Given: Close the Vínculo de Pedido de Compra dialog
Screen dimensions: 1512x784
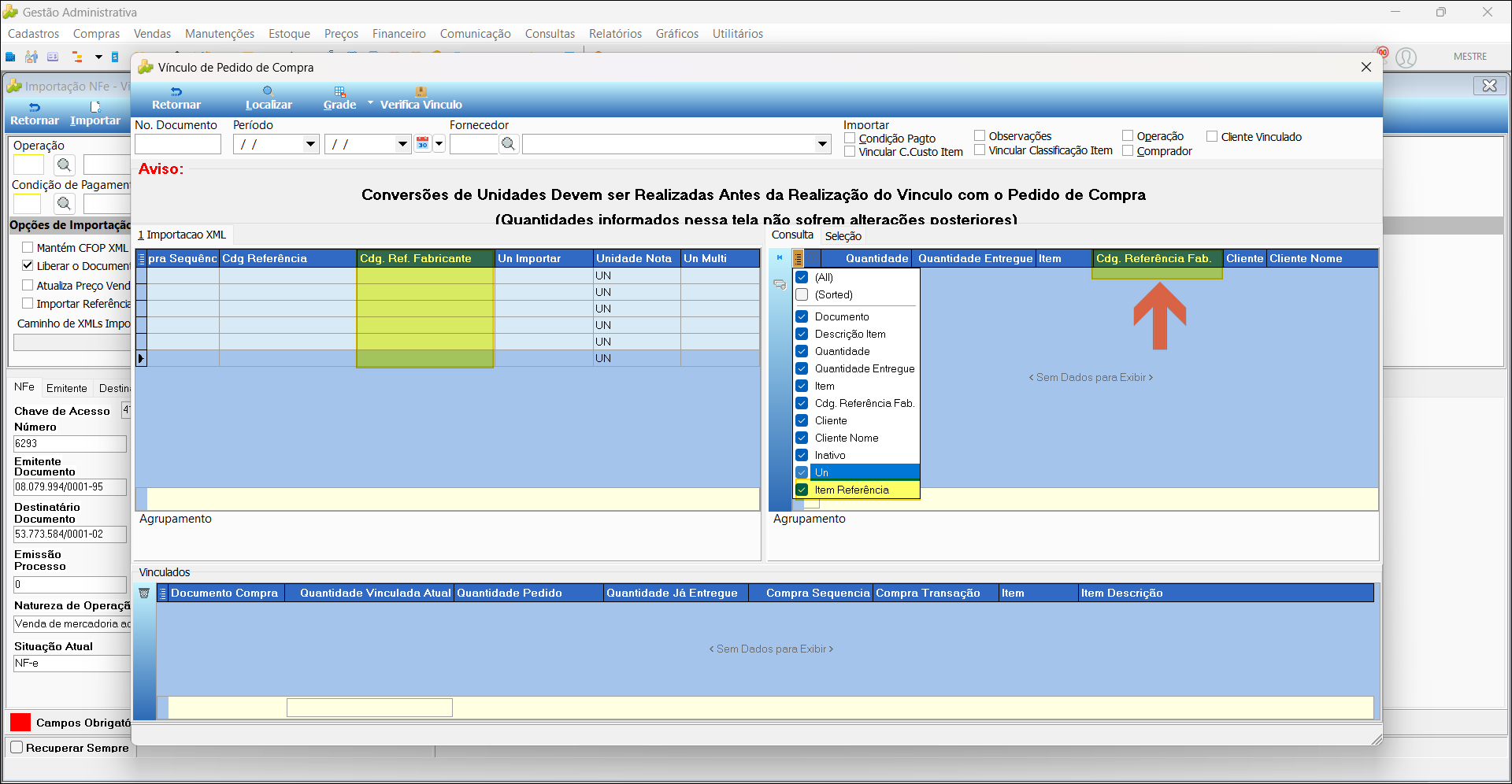Looking at the screenshot, I should [x=1366, y=68].
